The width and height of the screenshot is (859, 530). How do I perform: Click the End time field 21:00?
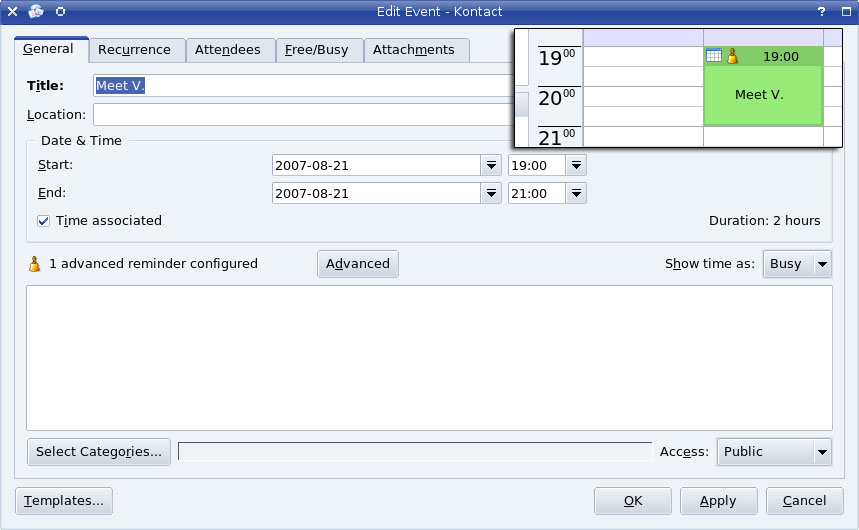(537, 193)
